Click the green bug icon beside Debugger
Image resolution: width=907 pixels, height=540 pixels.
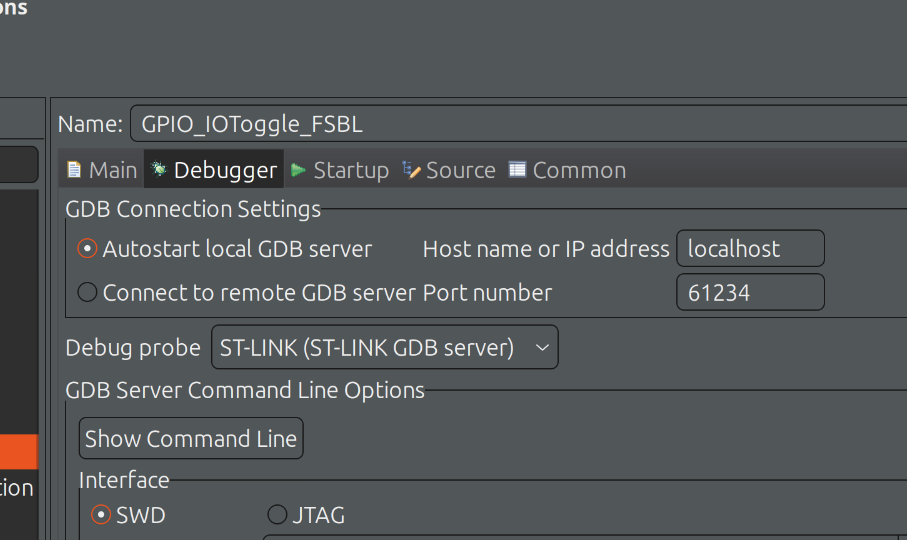tap(160, 170)
